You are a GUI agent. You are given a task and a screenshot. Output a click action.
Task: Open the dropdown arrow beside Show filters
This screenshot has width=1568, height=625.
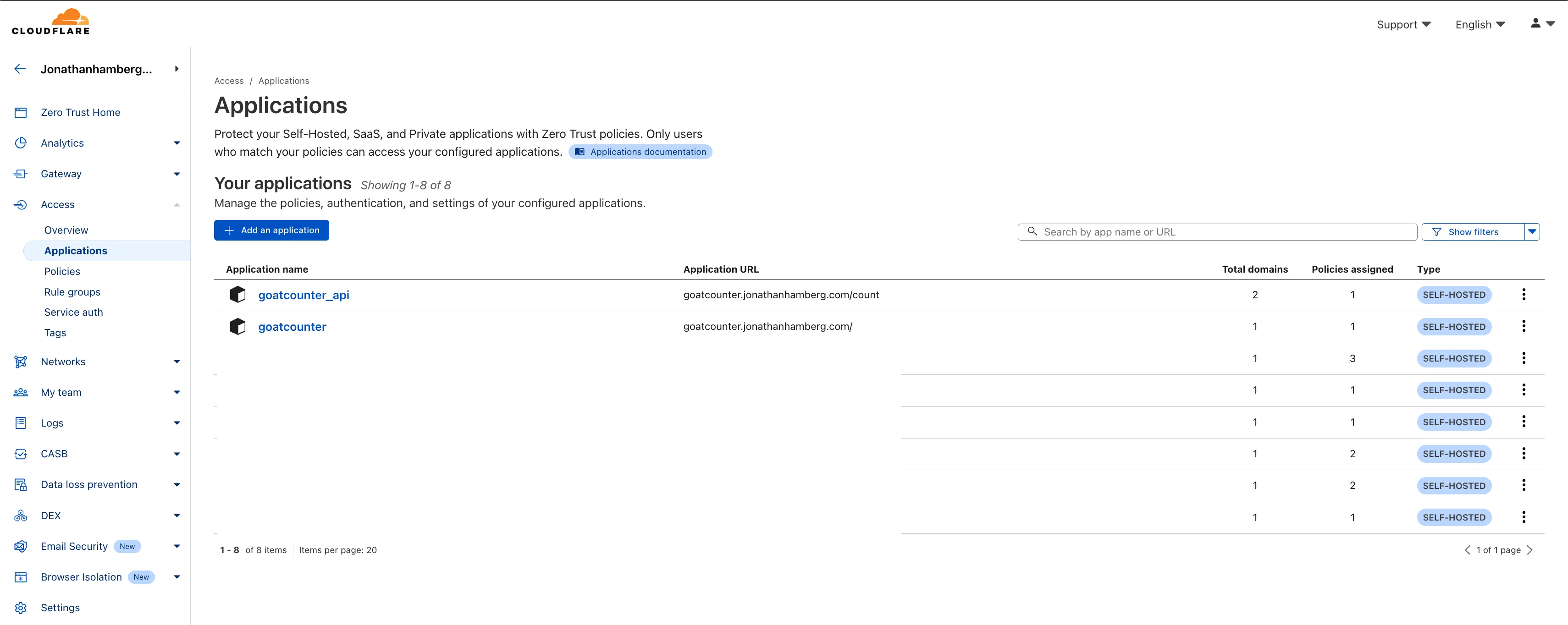click(x=1532, y=232)
